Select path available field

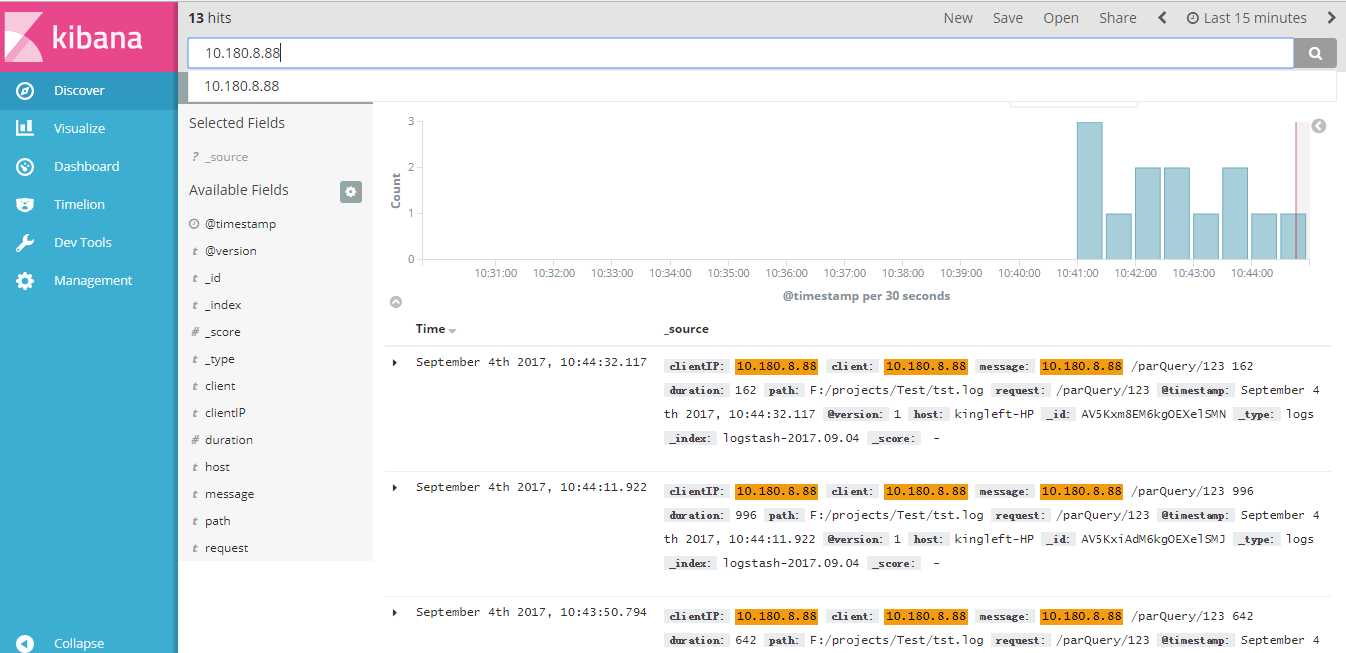coord(217,521)
